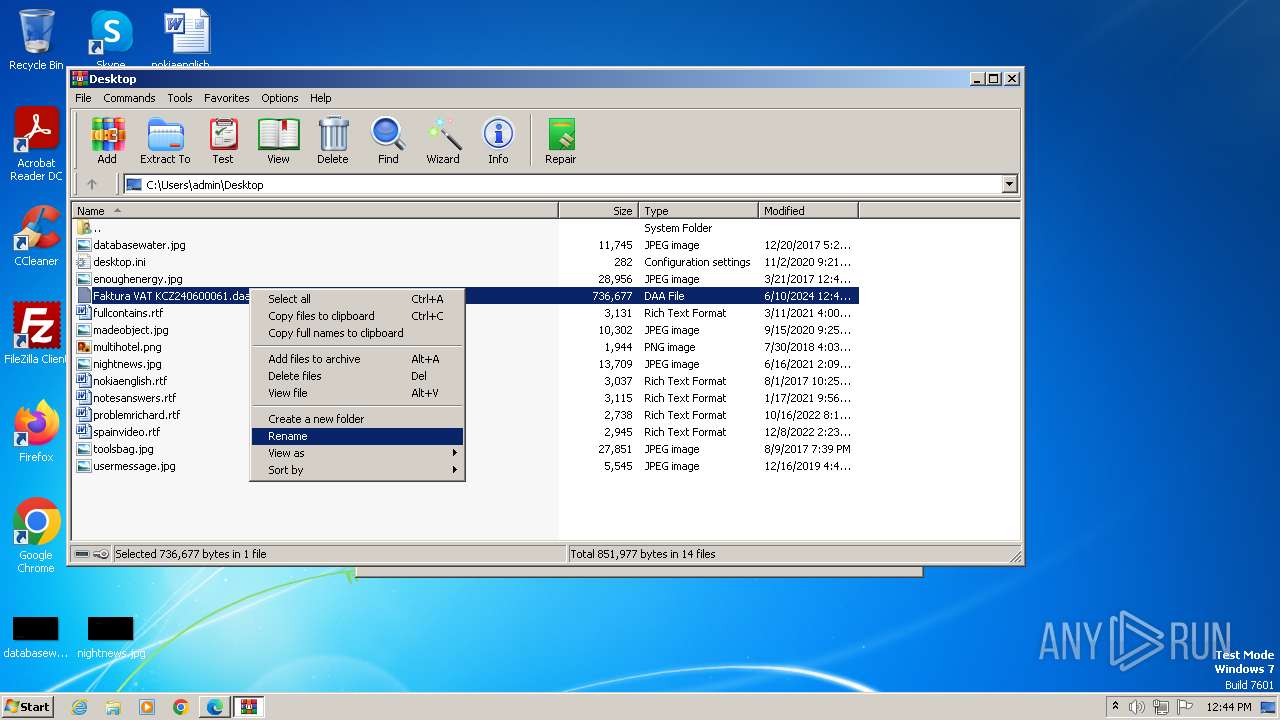Screen dimensions: 1280x720
Task: Click the View toolbar icon
Action: pos(278,140)
